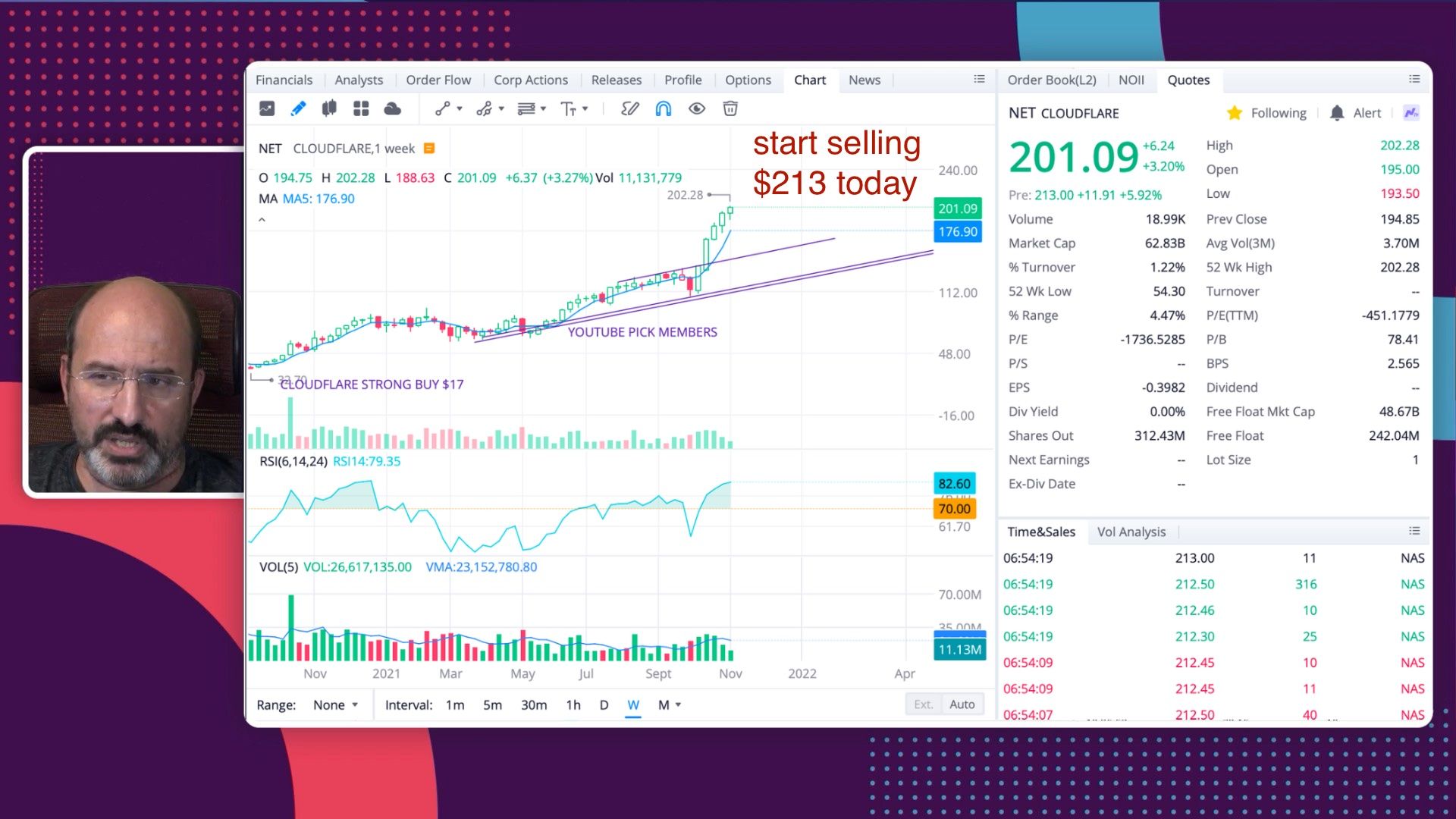Expand the Range dropdown selector
The image size is (1456, 819).
[335, 705]
